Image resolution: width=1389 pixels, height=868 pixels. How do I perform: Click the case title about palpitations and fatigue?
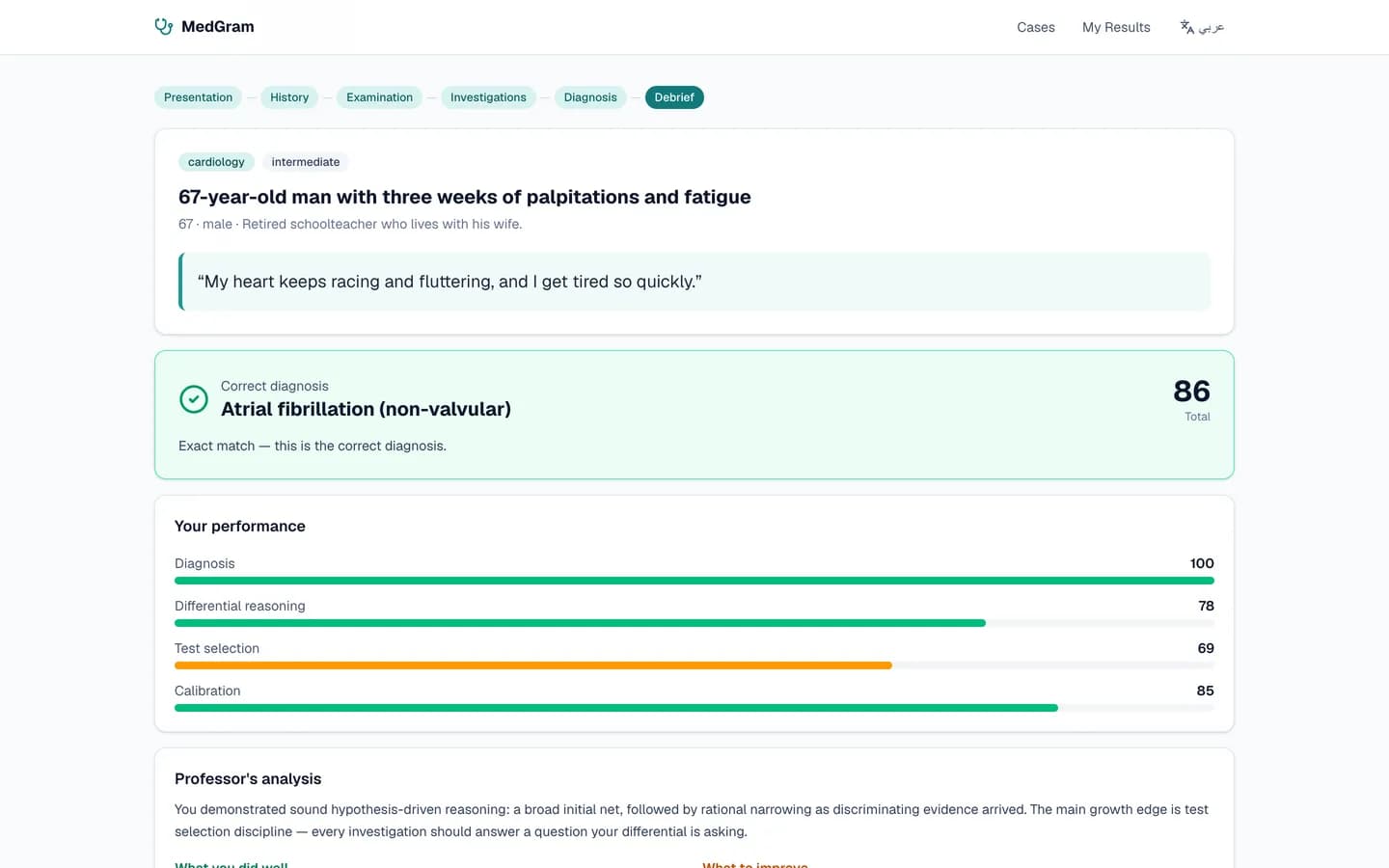click(x=465, y=197)
